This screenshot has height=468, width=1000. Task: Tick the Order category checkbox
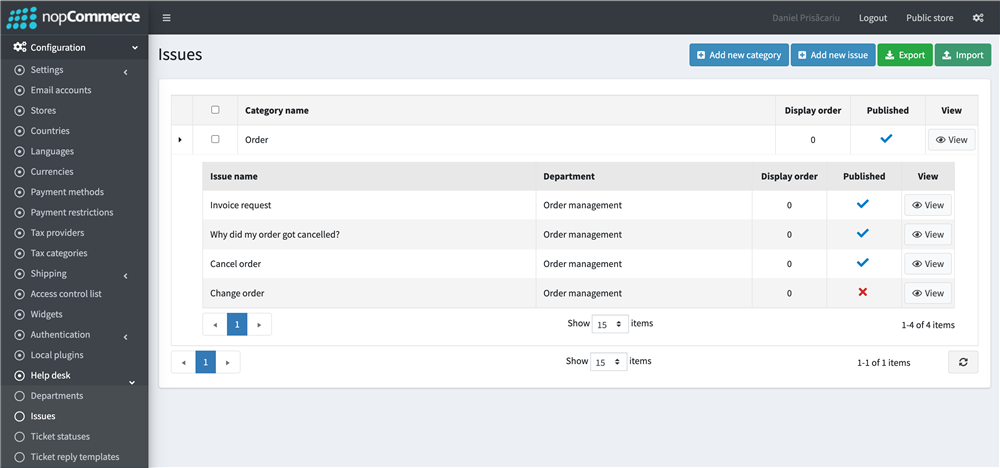point(215,139)
